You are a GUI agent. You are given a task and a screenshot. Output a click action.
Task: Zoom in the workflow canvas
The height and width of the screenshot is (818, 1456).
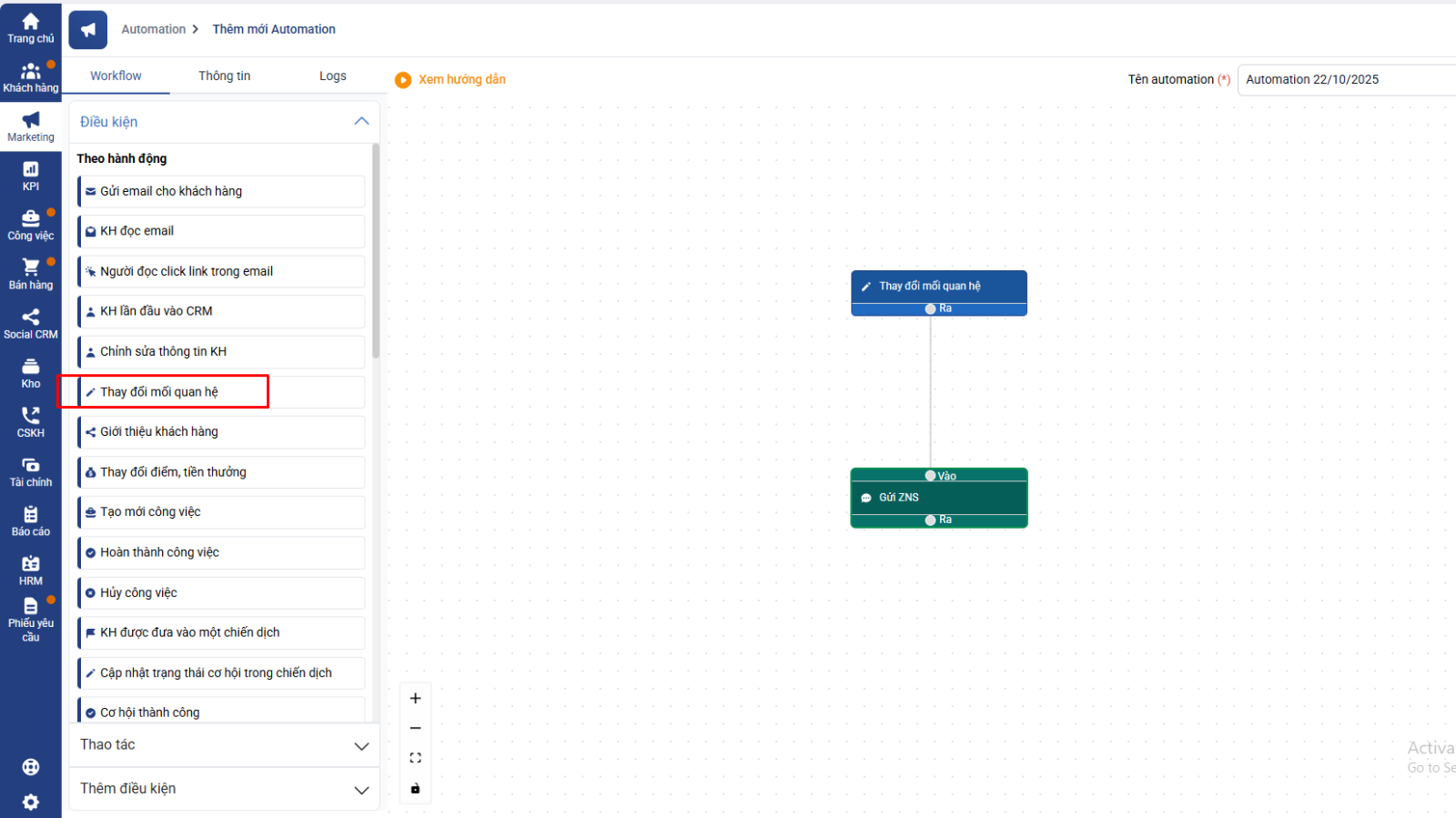pos(415,698)
